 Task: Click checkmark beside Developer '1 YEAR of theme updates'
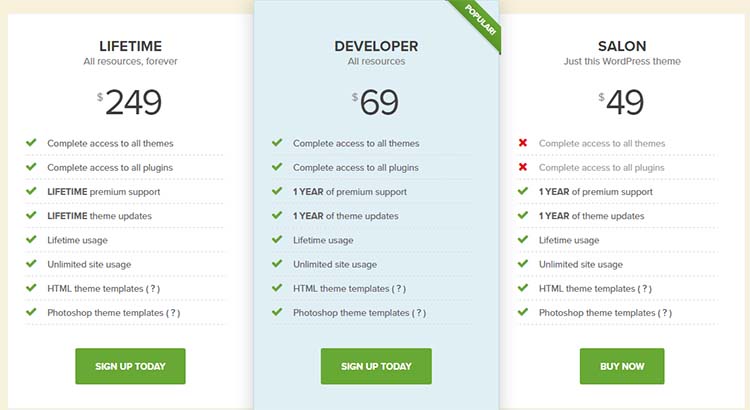(x=277, y=215)
